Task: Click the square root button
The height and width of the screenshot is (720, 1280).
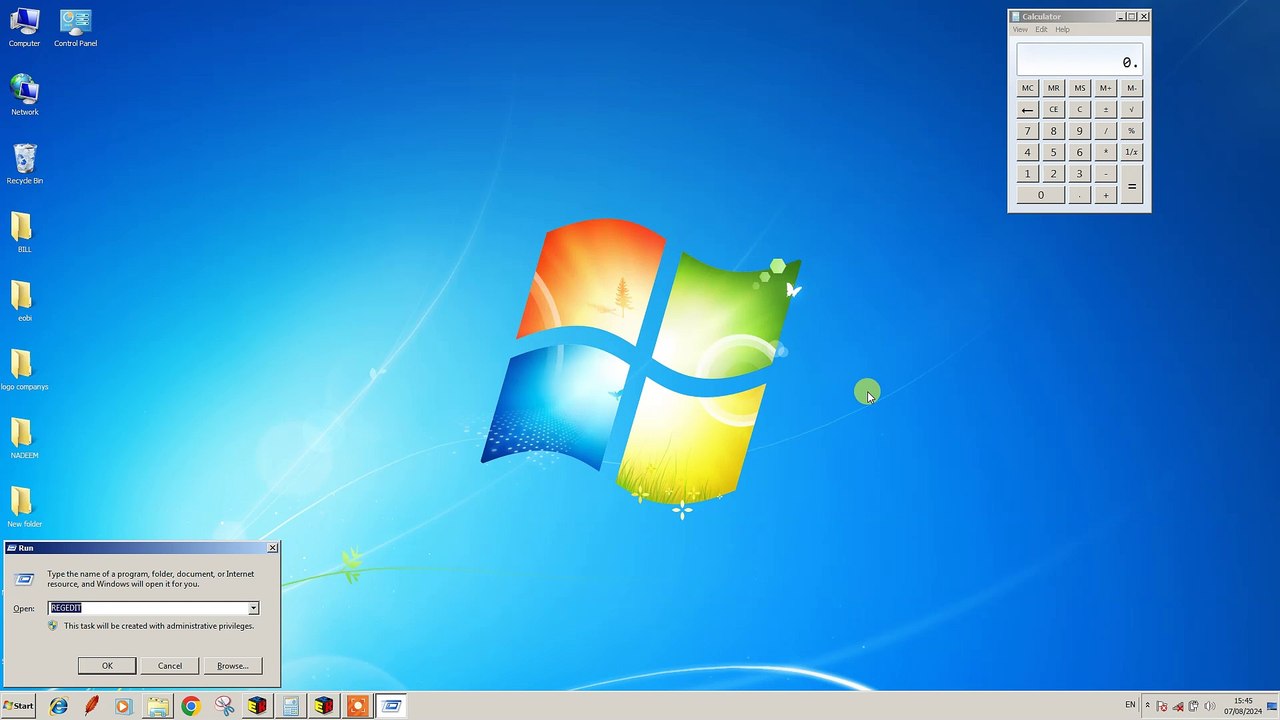Action: click(x=1131, y=109)
